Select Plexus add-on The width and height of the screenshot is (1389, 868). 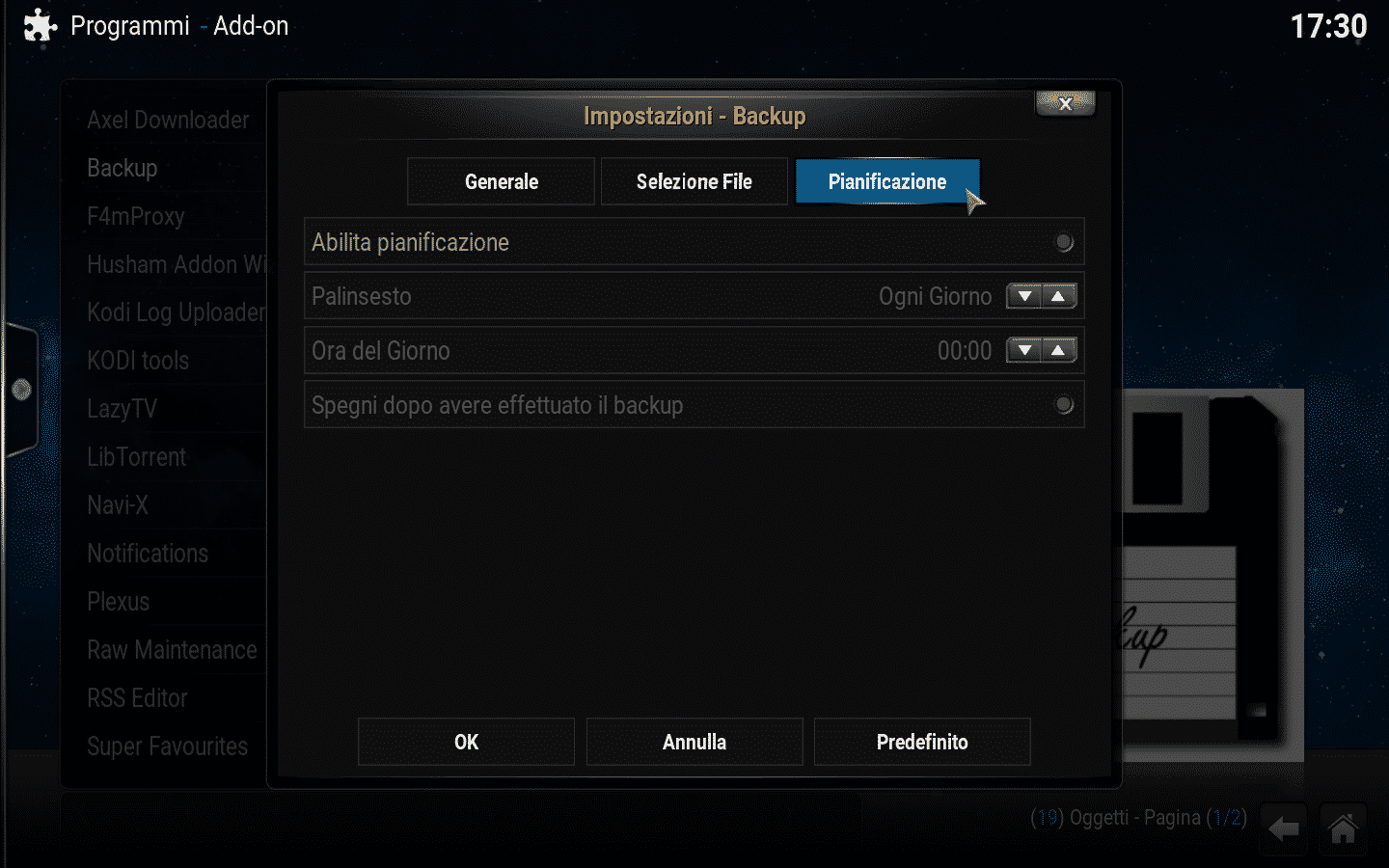click(119, 602)
